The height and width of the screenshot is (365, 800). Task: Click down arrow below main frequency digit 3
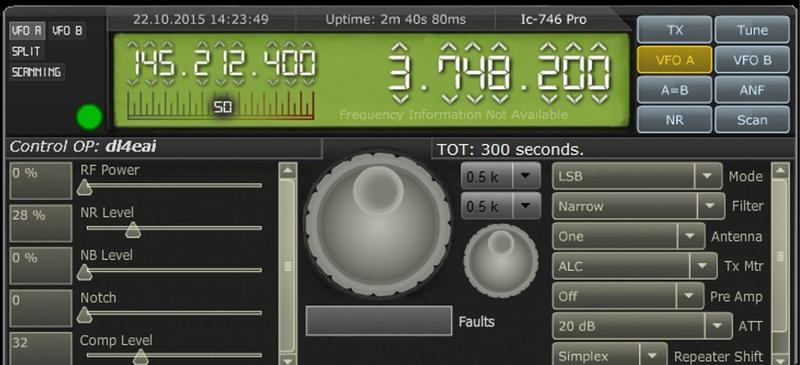401,99
